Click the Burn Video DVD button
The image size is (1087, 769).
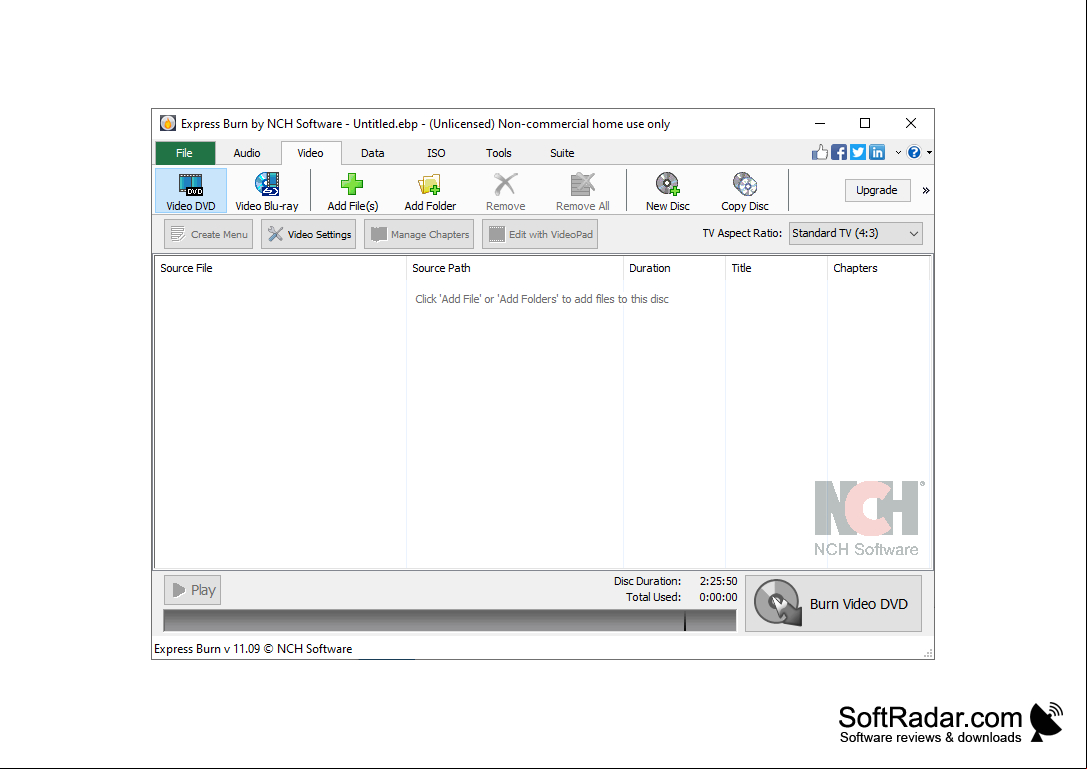[833, 604]
